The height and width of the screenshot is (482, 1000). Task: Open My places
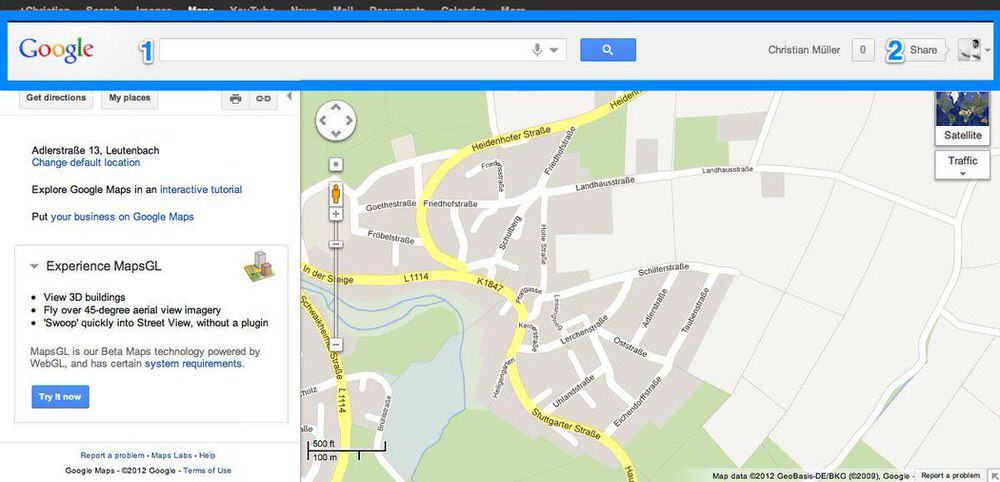click(129, 98)
